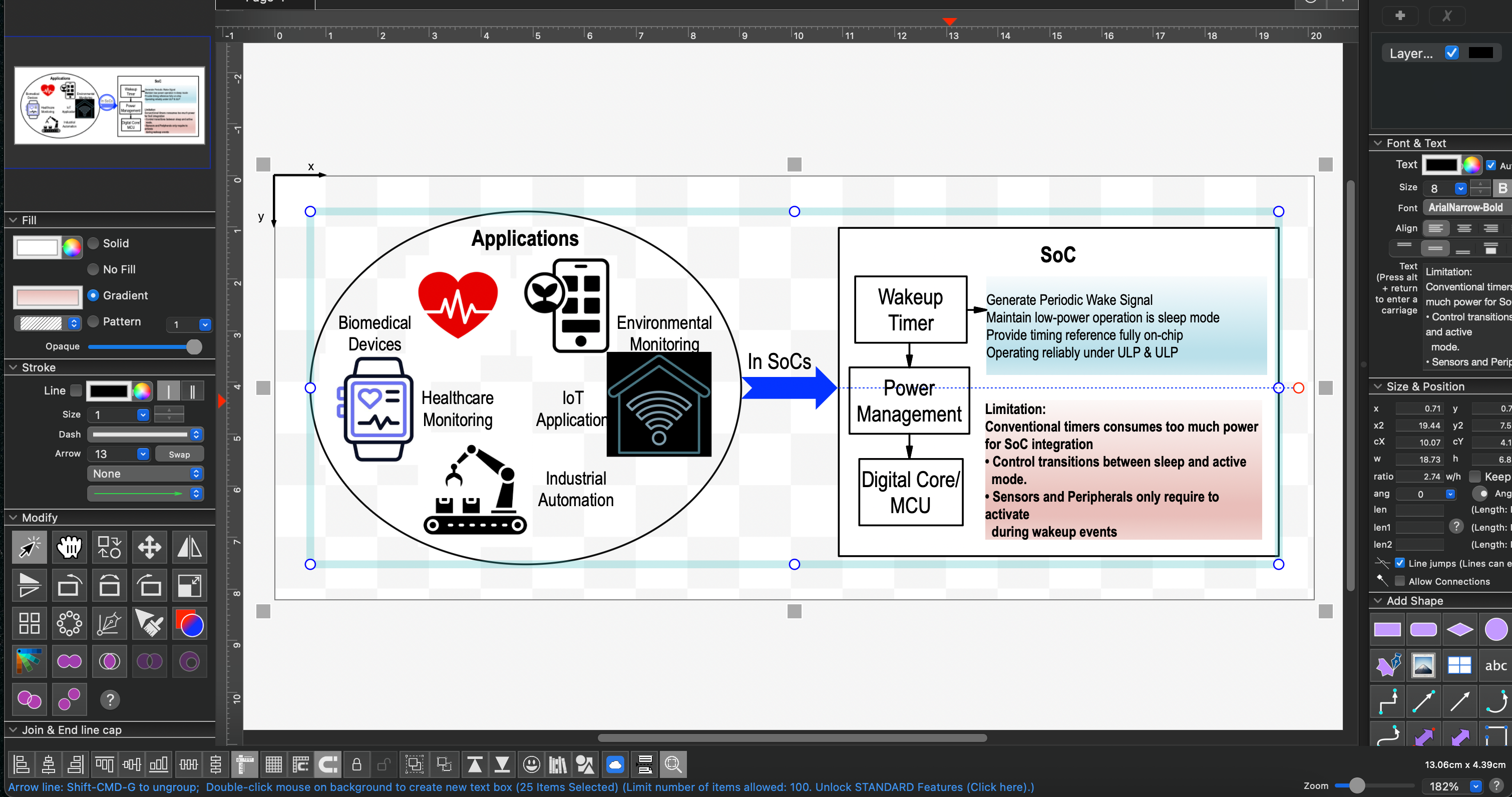Click the Swap arrow button
1512x797 pixels.
[179, 454]
